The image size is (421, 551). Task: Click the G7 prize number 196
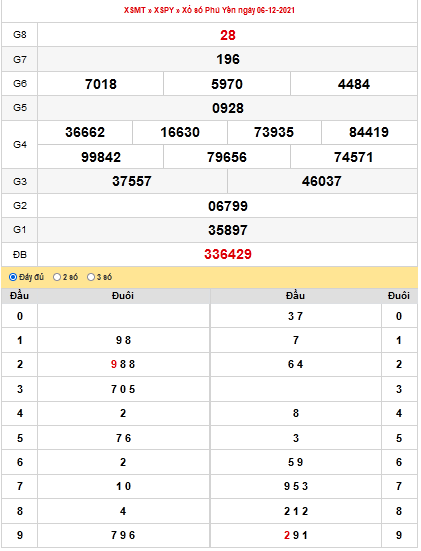tap(228, 59)
